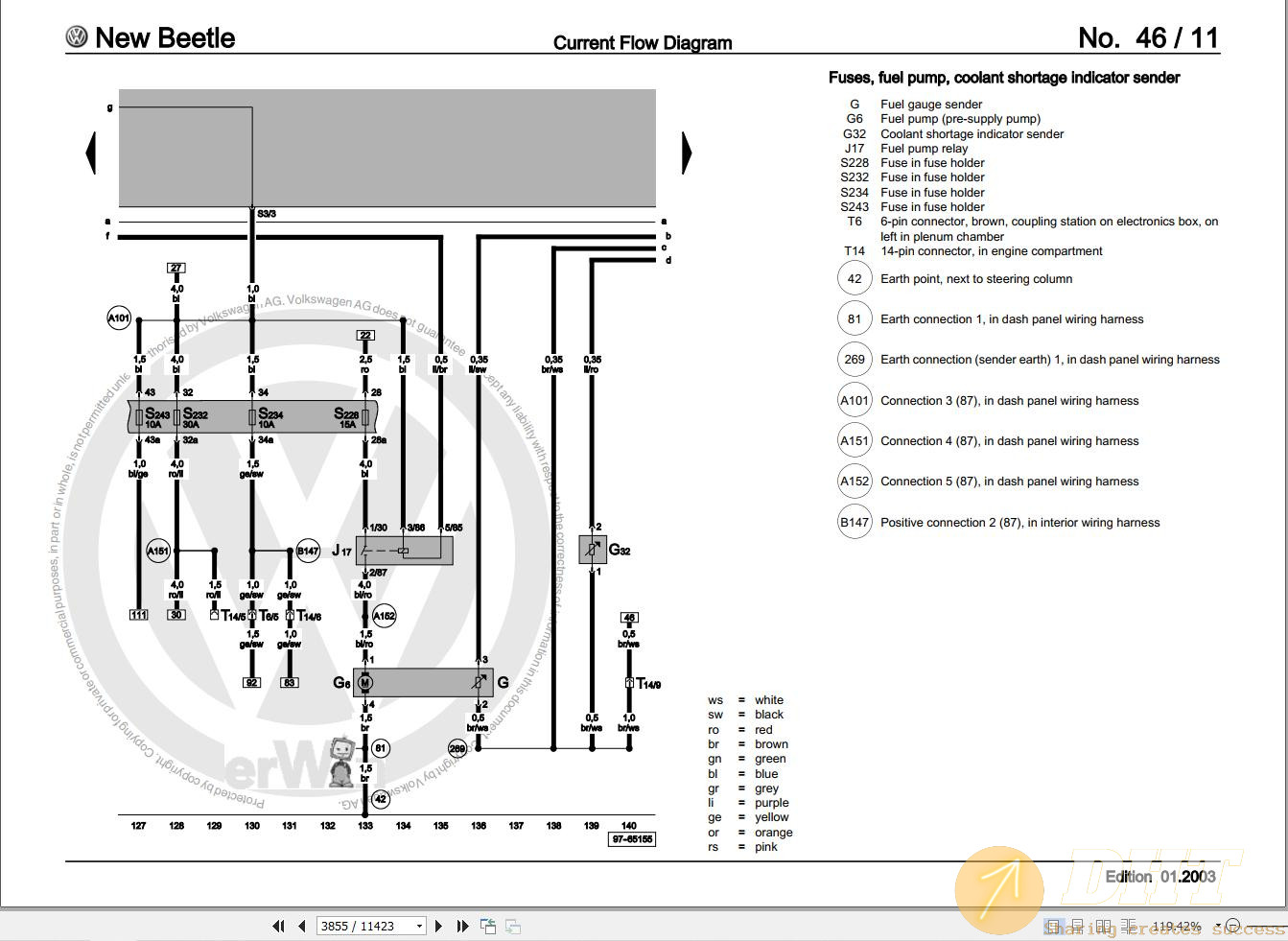The height and width of the screenshot is (941, 1288).
Task: Open the zoom level dropdown arrow
Action: (1217, 927)
